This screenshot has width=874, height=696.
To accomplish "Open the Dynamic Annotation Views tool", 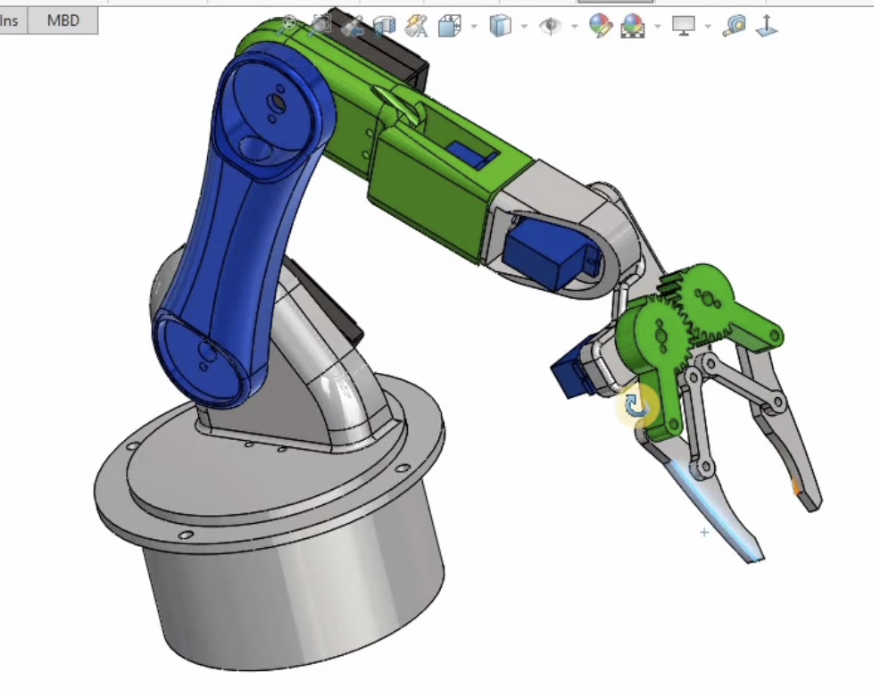I will 416,26.
